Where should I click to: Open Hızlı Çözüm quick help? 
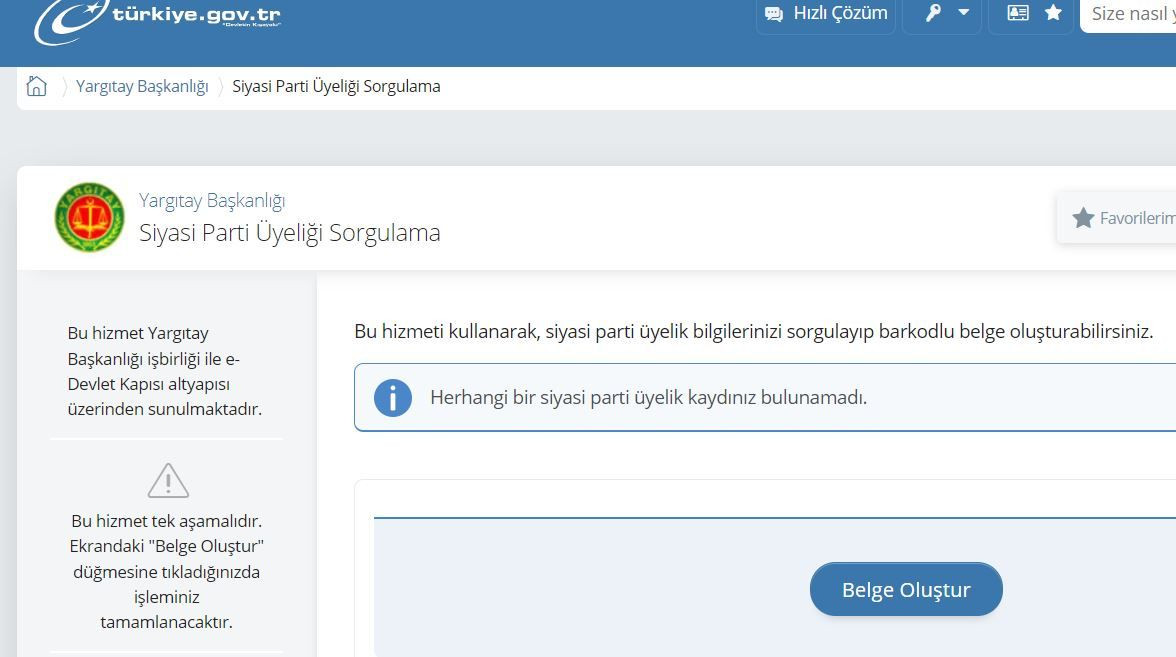coord(826,14)
